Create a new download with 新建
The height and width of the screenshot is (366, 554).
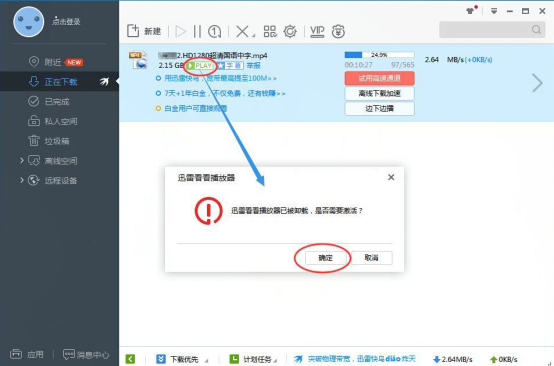point(144,31)
